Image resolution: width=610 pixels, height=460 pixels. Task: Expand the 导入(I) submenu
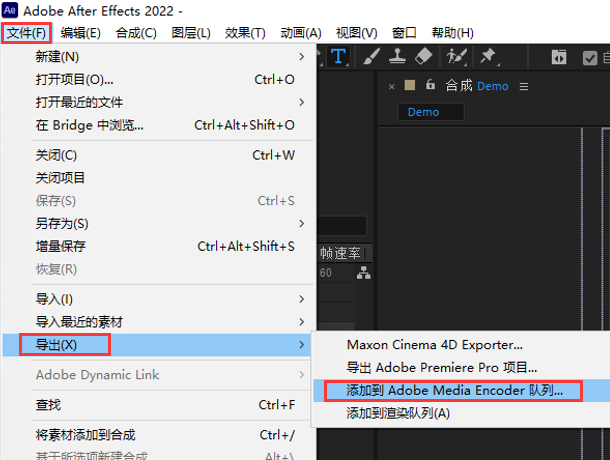point(158,299)
